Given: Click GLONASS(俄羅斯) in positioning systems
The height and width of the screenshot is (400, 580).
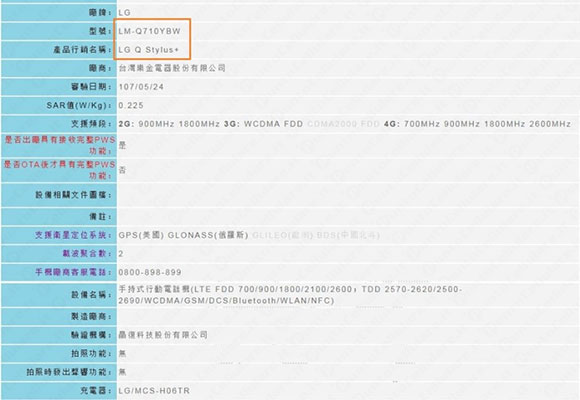Looking at the screenshot, I should coord(208,235).
